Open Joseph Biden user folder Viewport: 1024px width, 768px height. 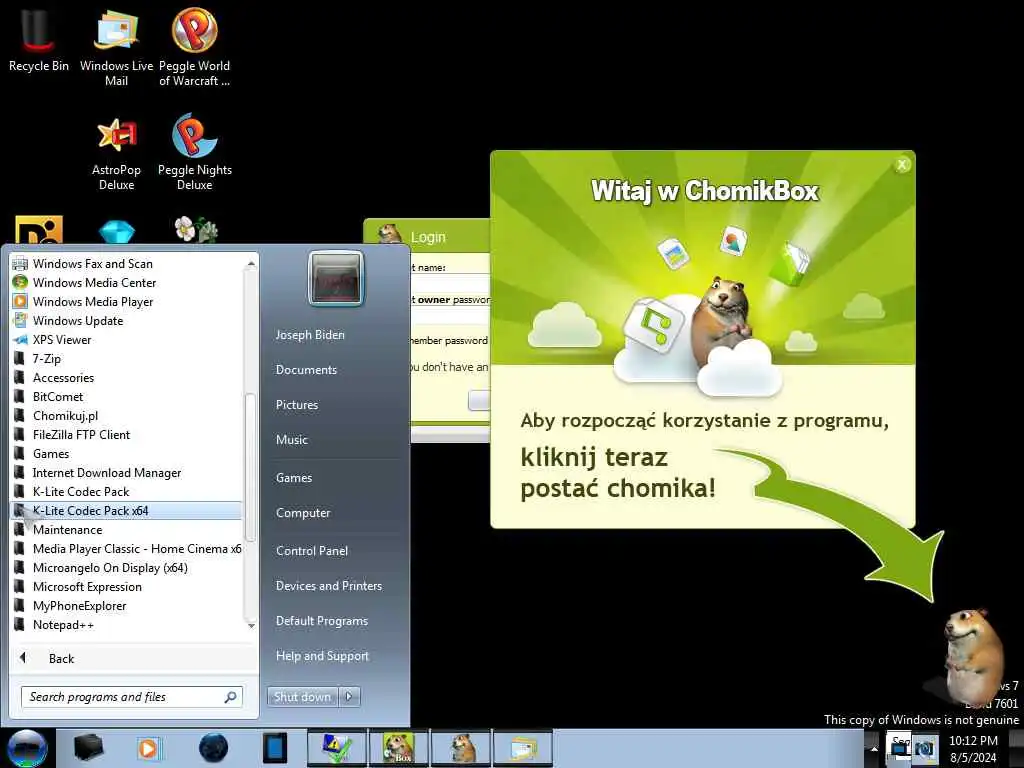[x=310, y=335]
